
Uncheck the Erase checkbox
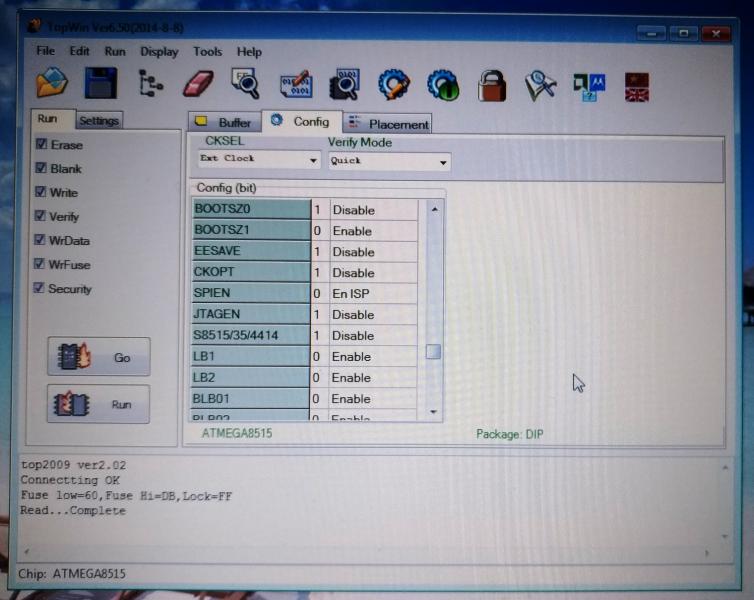[x=41, y=144]
